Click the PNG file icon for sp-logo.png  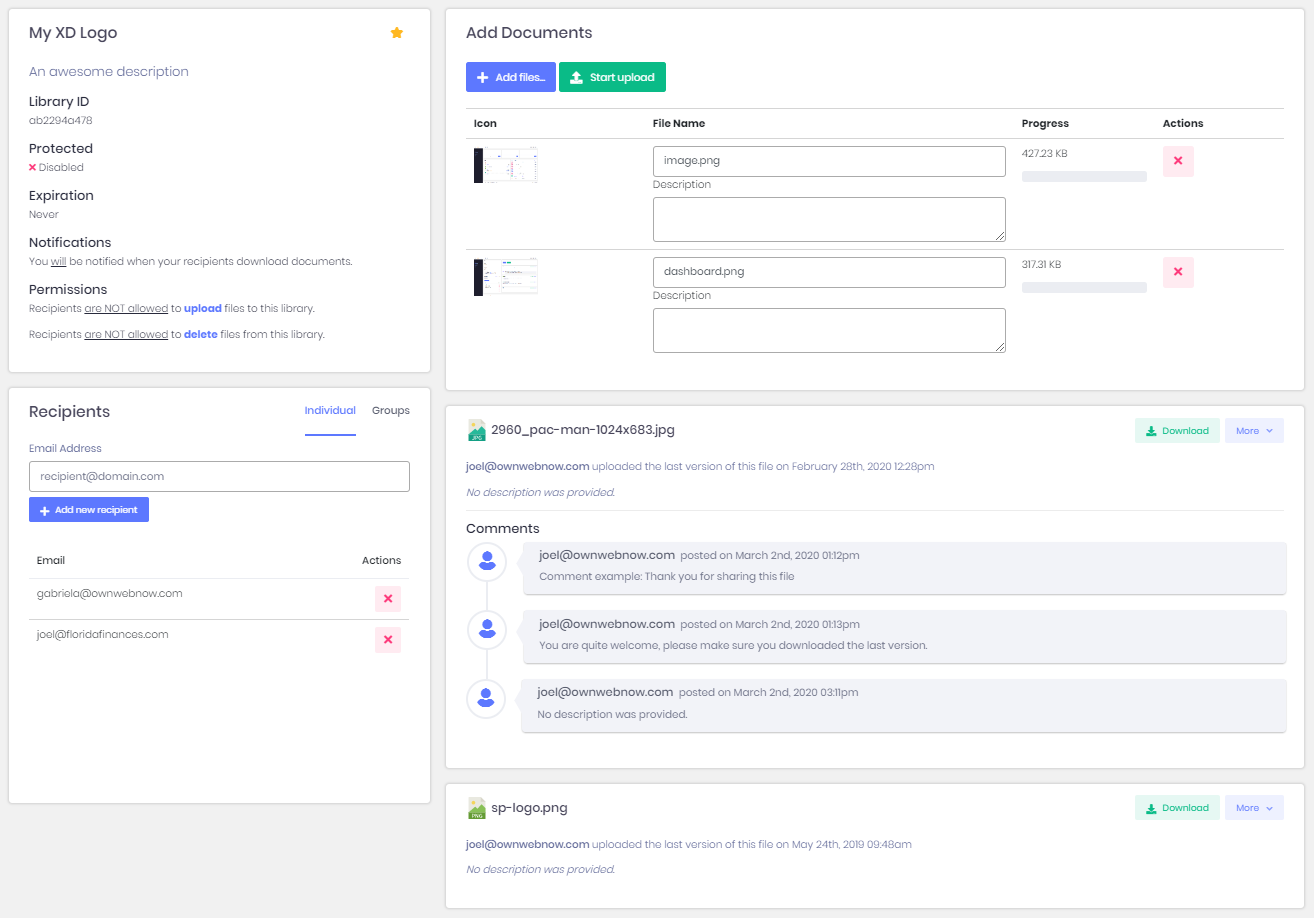477,808
